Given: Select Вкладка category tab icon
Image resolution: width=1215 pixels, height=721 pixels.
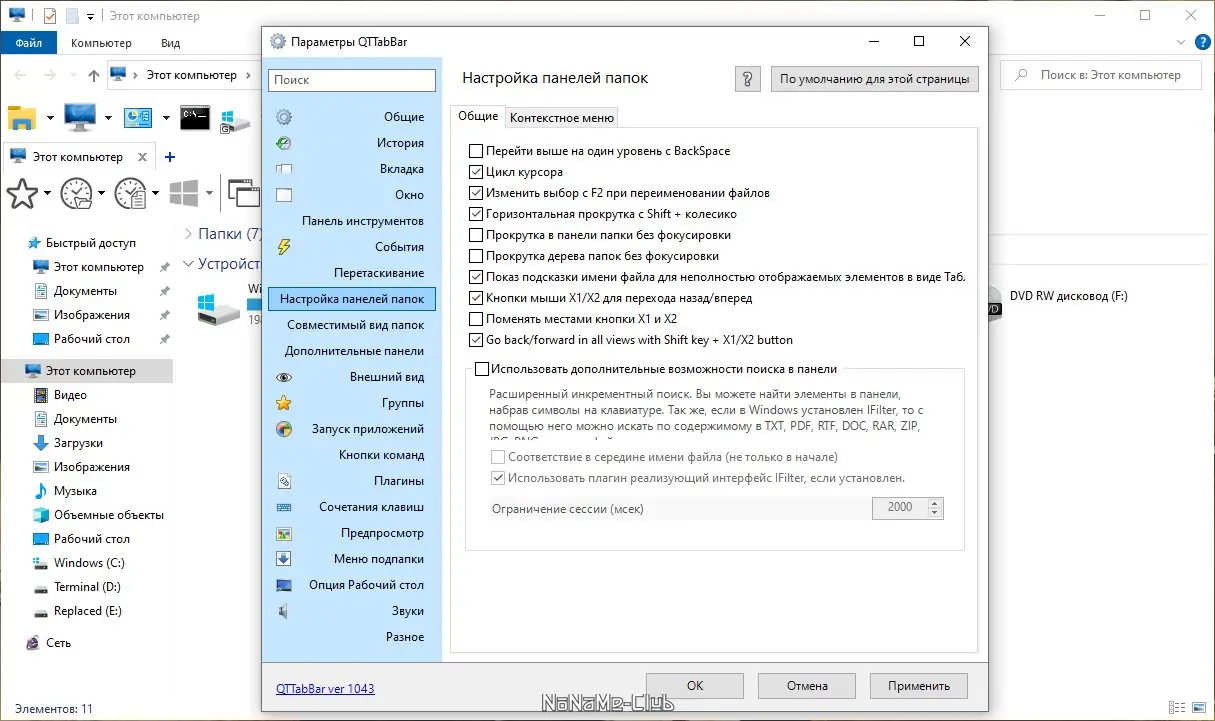Looking at the screenshot, I should (x=284, y=169).
